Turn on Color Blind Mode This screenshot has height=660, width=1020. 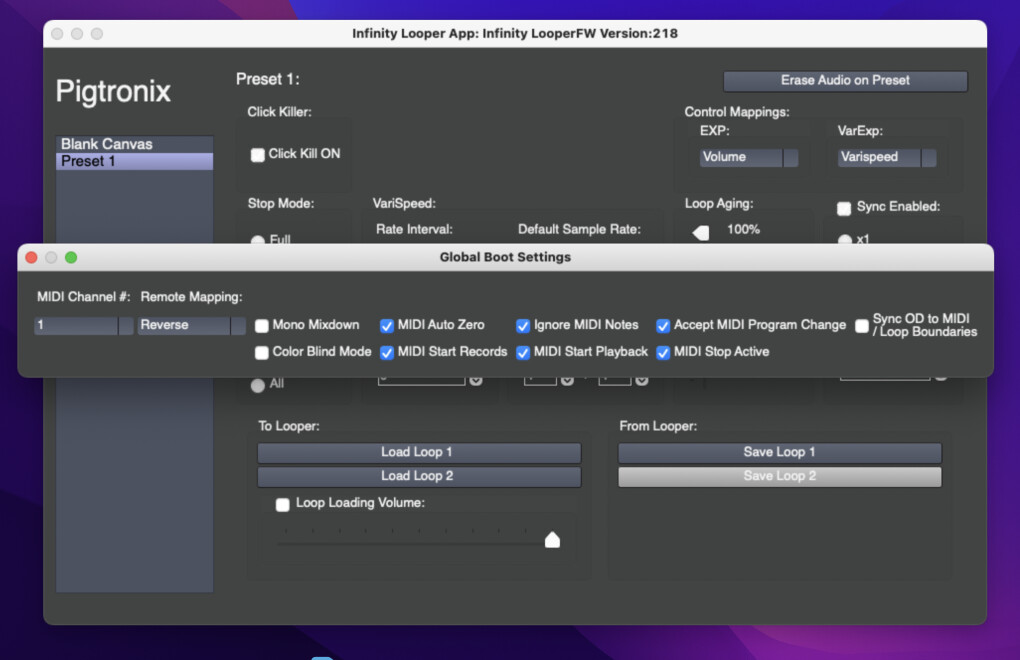point(262,352)
